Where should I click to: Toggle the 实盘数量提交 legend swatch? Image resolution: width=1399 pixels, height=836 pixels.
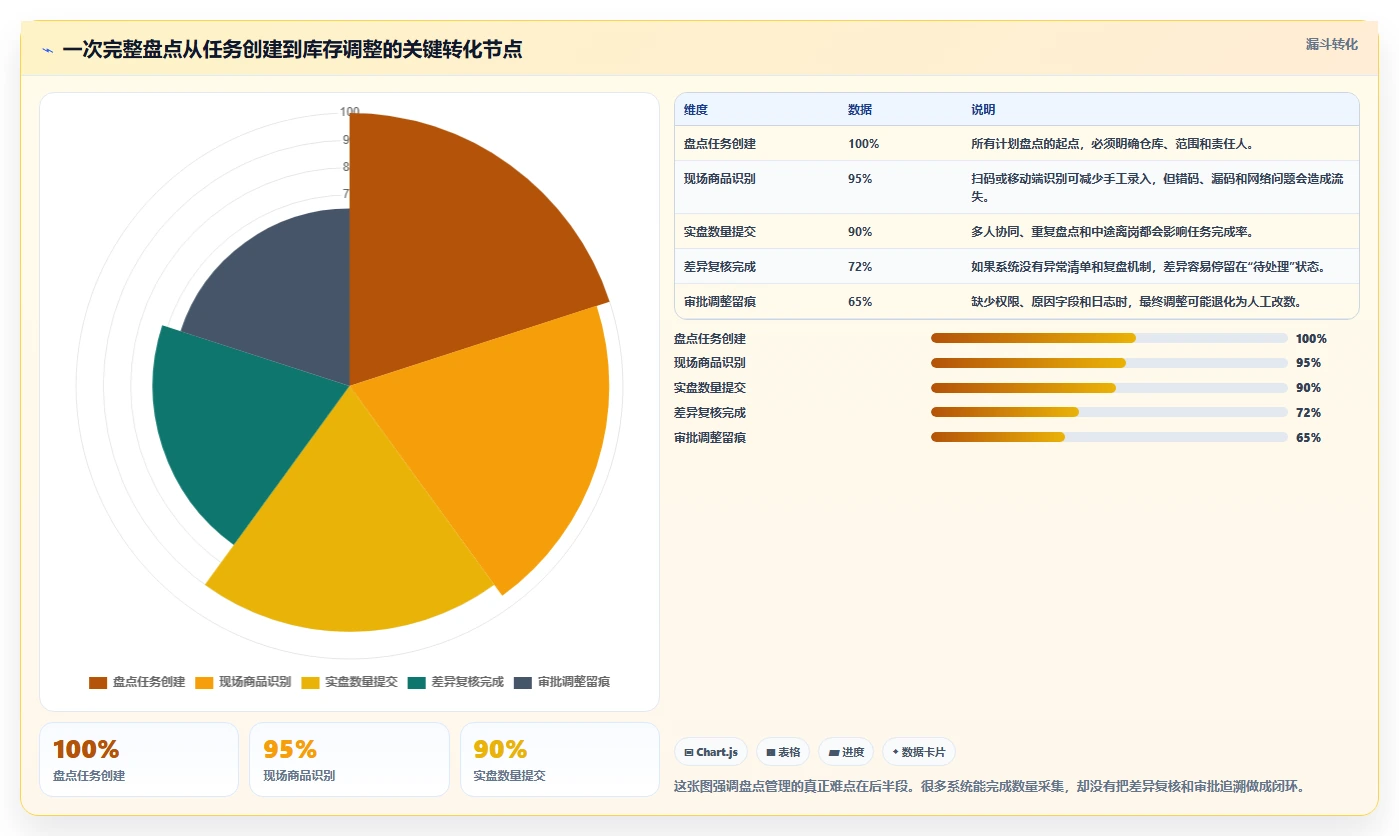(x=310, y=682)
